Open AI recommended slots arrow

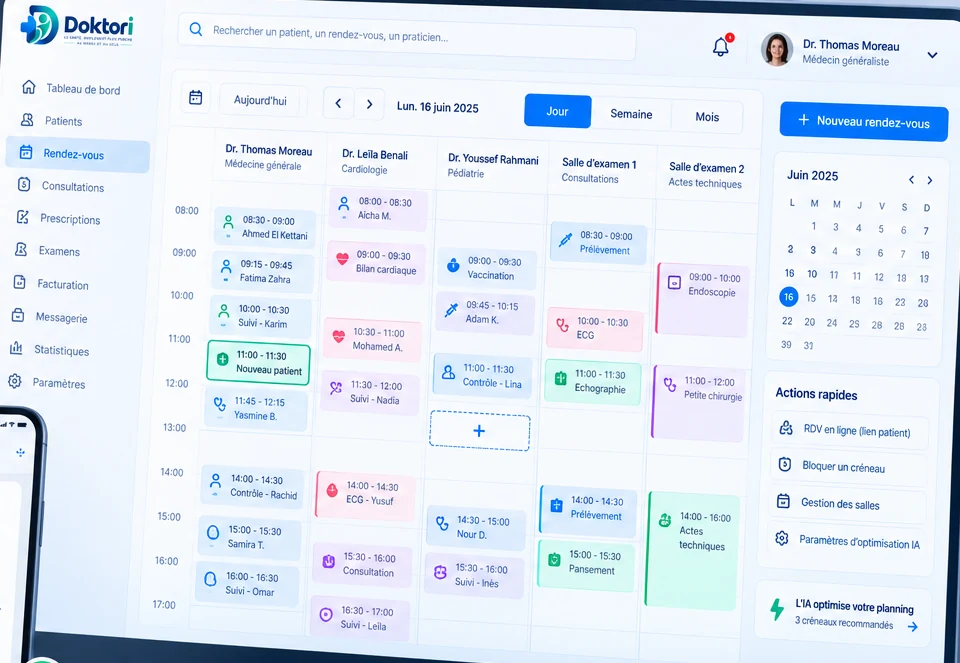913,627
